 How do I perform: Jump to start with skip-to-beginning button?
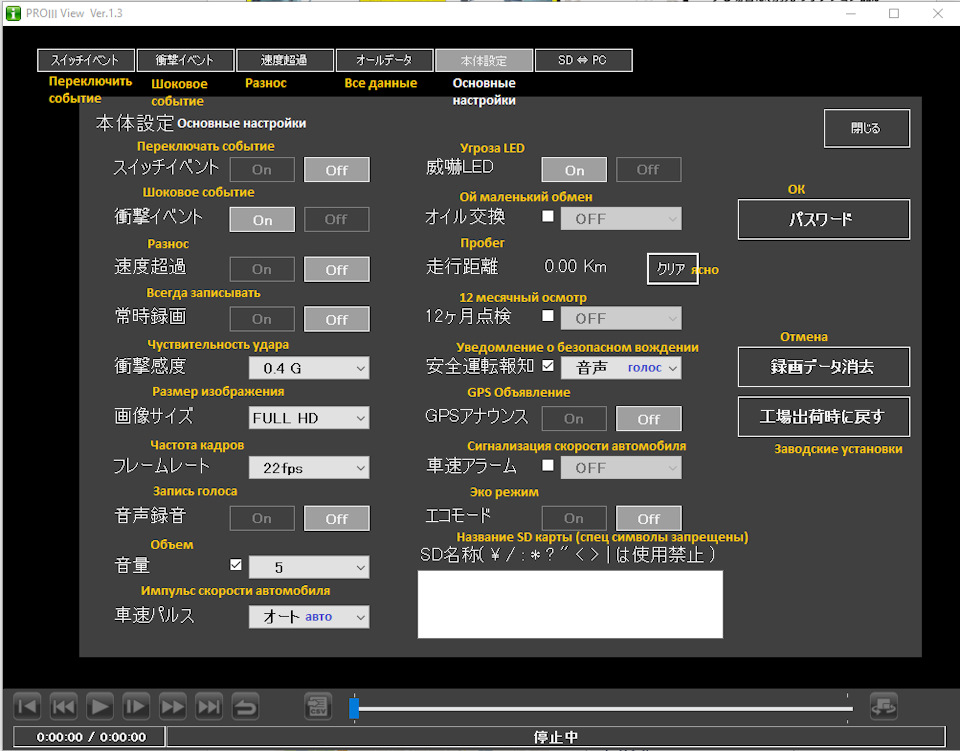coord(27,707)
